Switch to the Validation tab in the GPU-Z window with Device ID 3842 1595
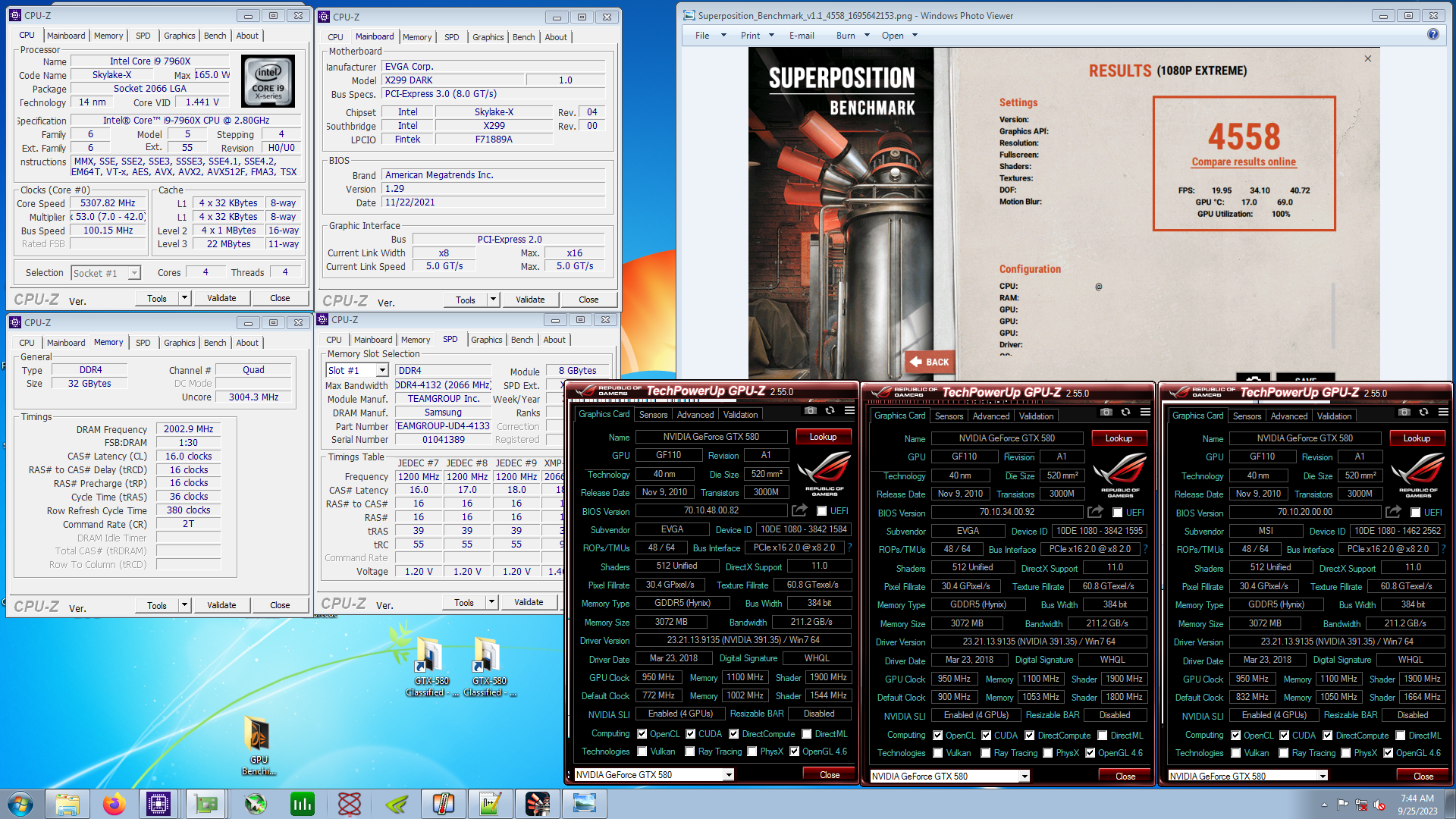 1036,416
